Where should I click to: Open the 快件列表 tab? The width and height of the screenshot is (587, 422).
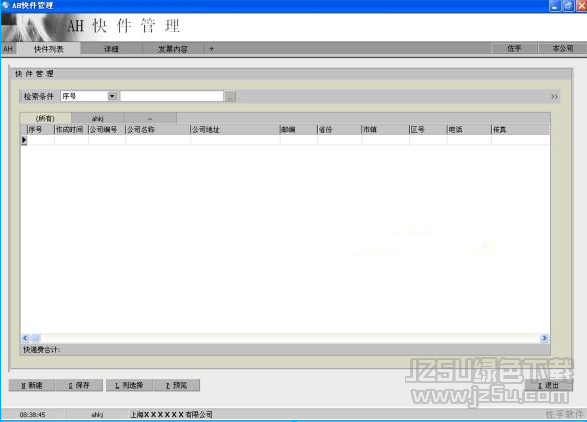pyautogui.click(x=49, y=49)
